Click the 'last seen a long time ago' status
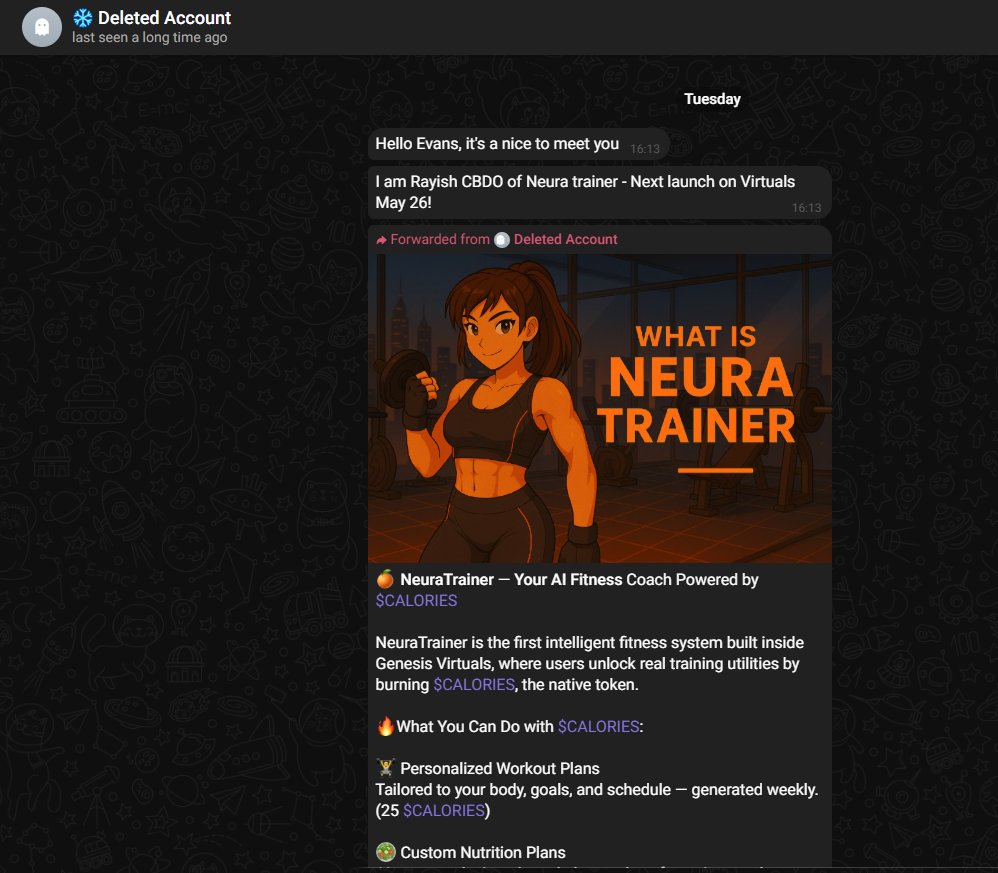The image size is (998, 873). coord(150,38)
